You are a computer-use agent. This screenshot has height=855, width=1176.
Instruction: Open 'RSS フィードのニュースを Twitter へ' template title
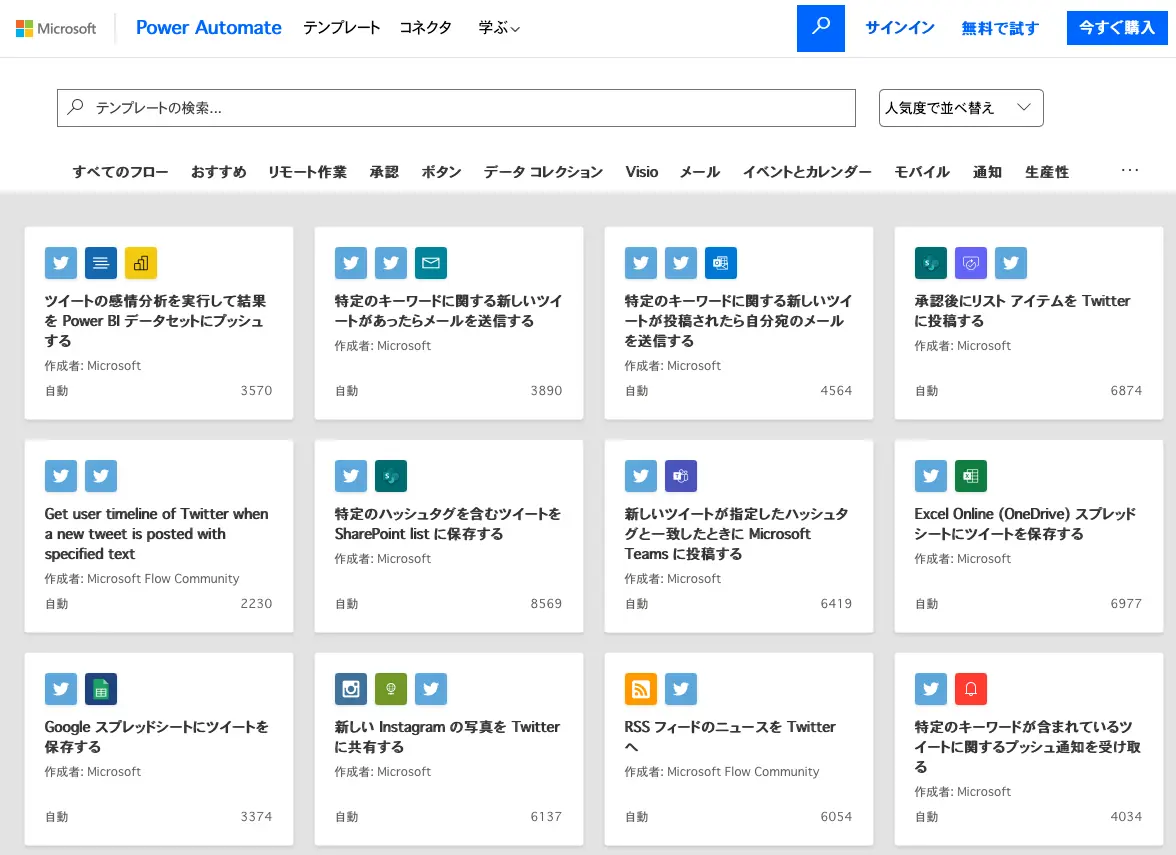[730, 736]
